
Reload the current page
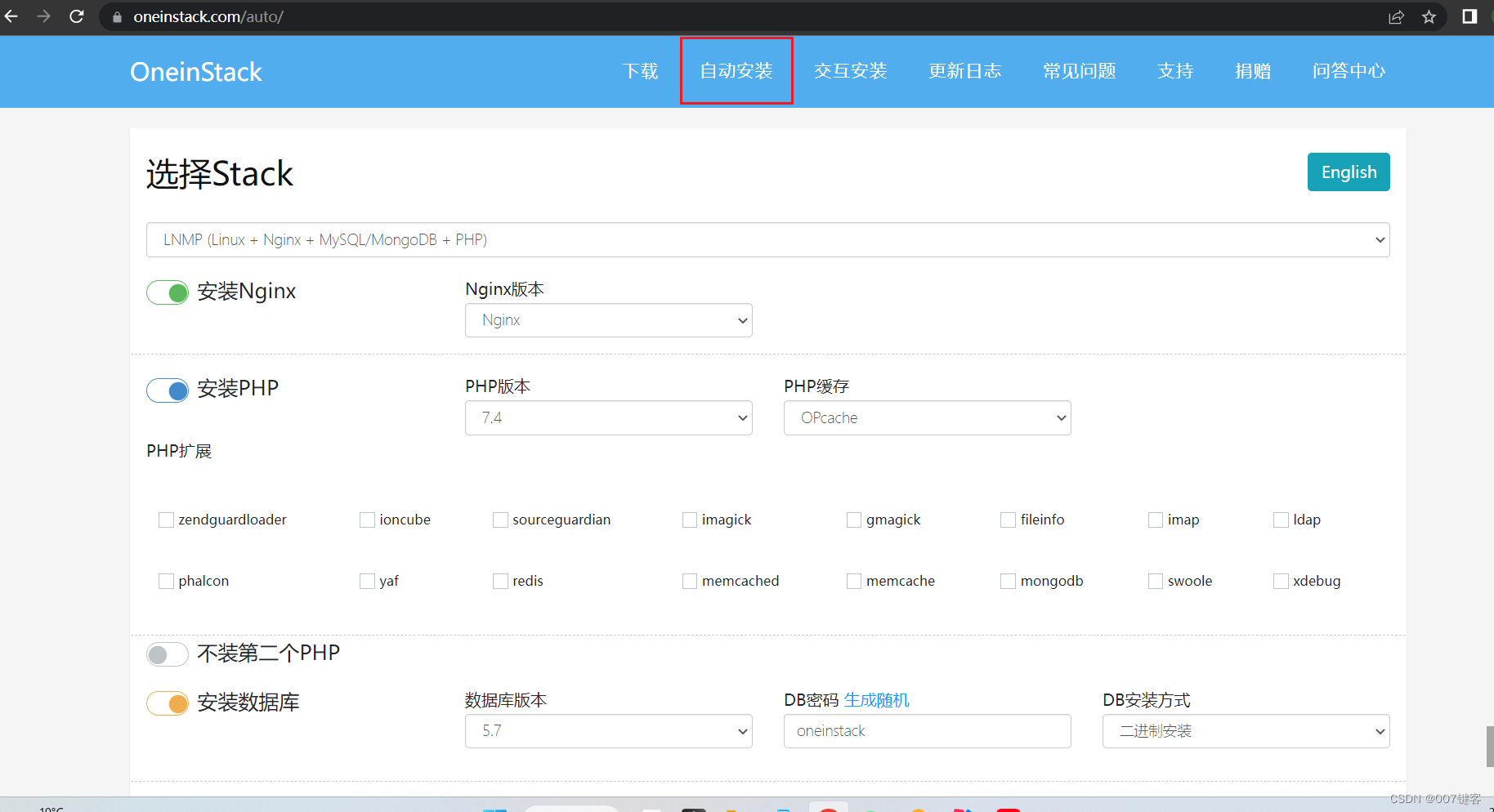coord(76,16)
